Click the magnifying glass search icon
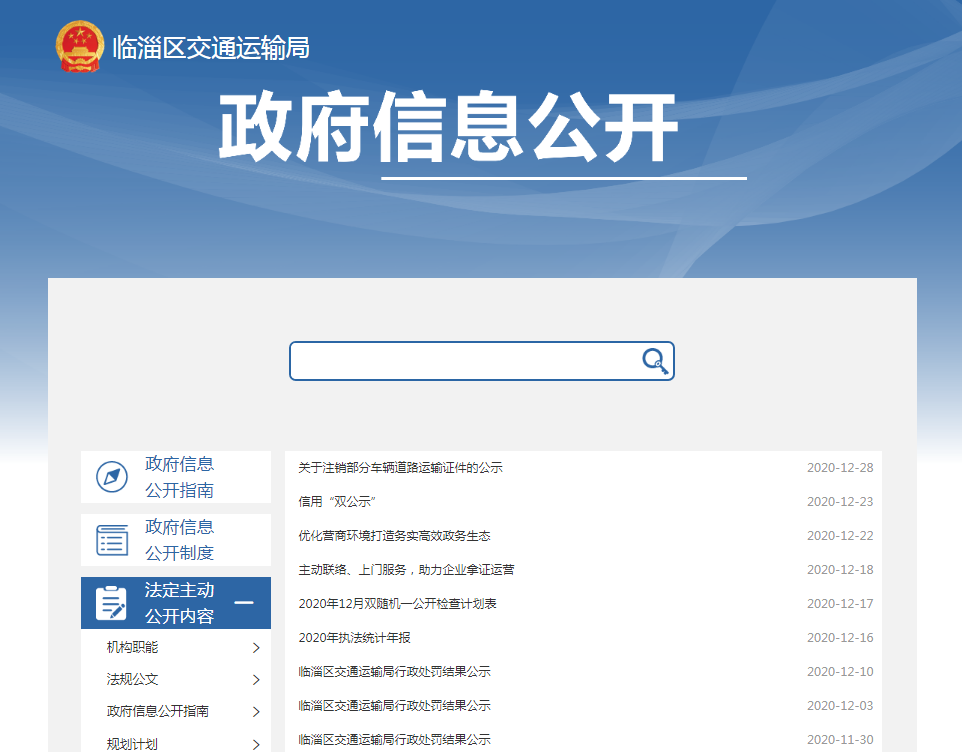The height and width of the screenshot is (752, 962). pyautogui.click(x=654, y=361)
